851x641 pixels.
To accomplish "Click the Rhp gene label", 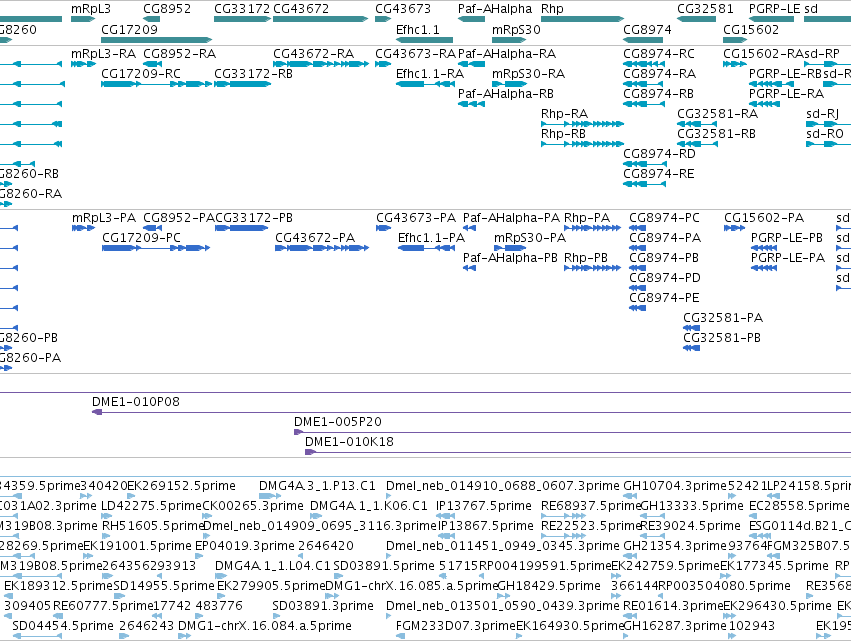I will pyautogui.click(x=552, y=9).
